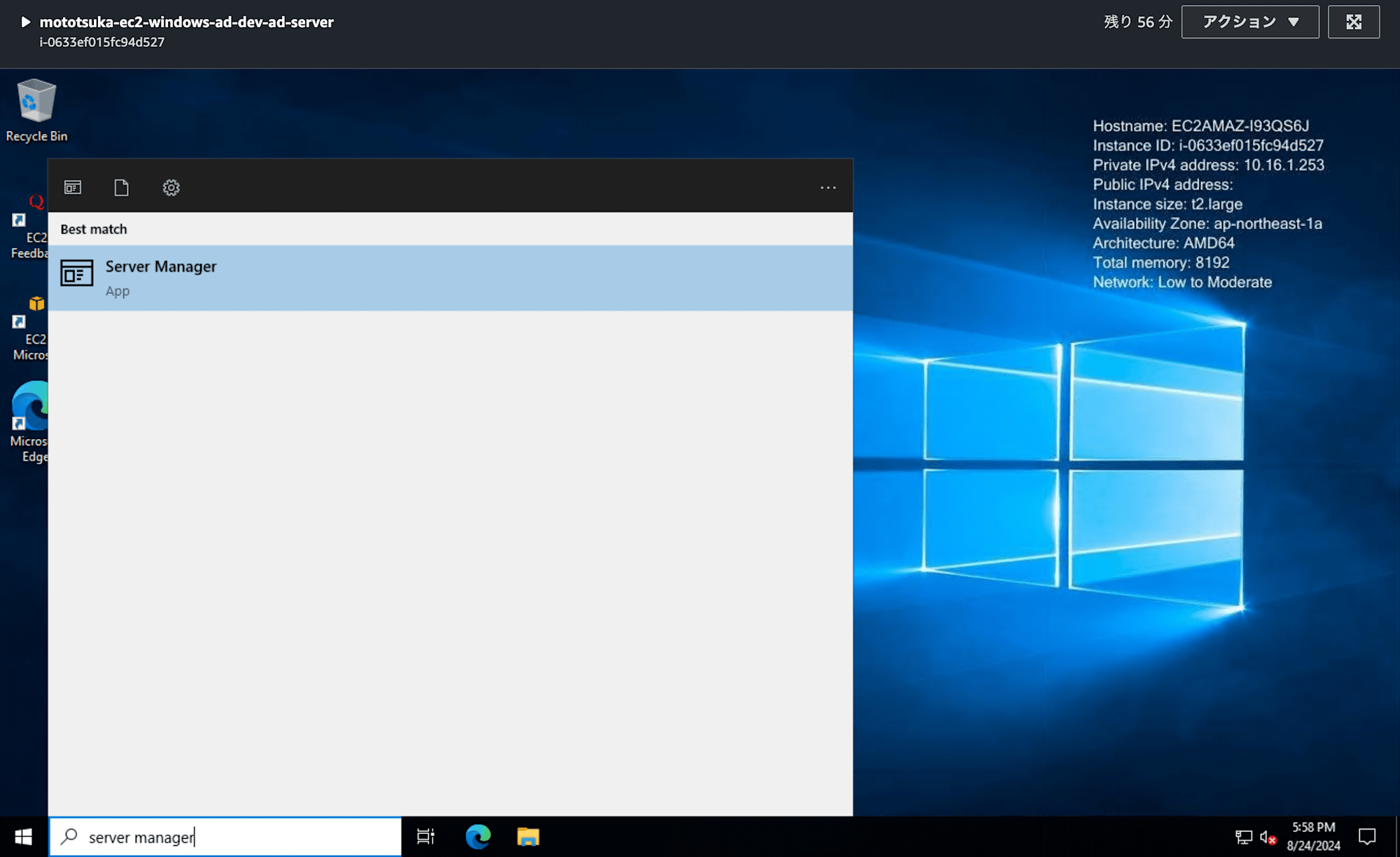Filter search results by Settings gear icon

171,188
